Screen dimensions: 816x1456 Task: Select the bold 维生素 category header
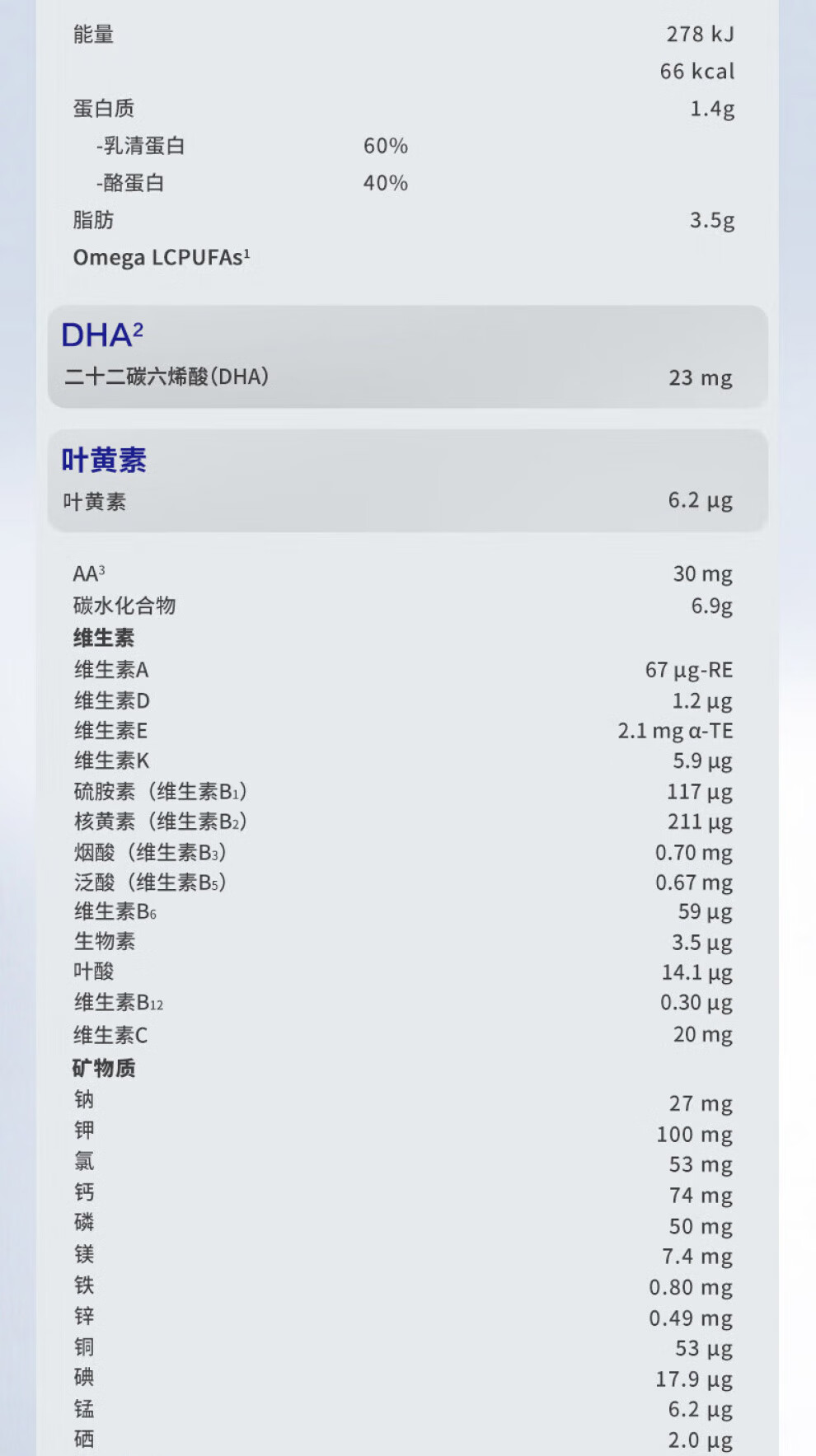click(104, 638)
